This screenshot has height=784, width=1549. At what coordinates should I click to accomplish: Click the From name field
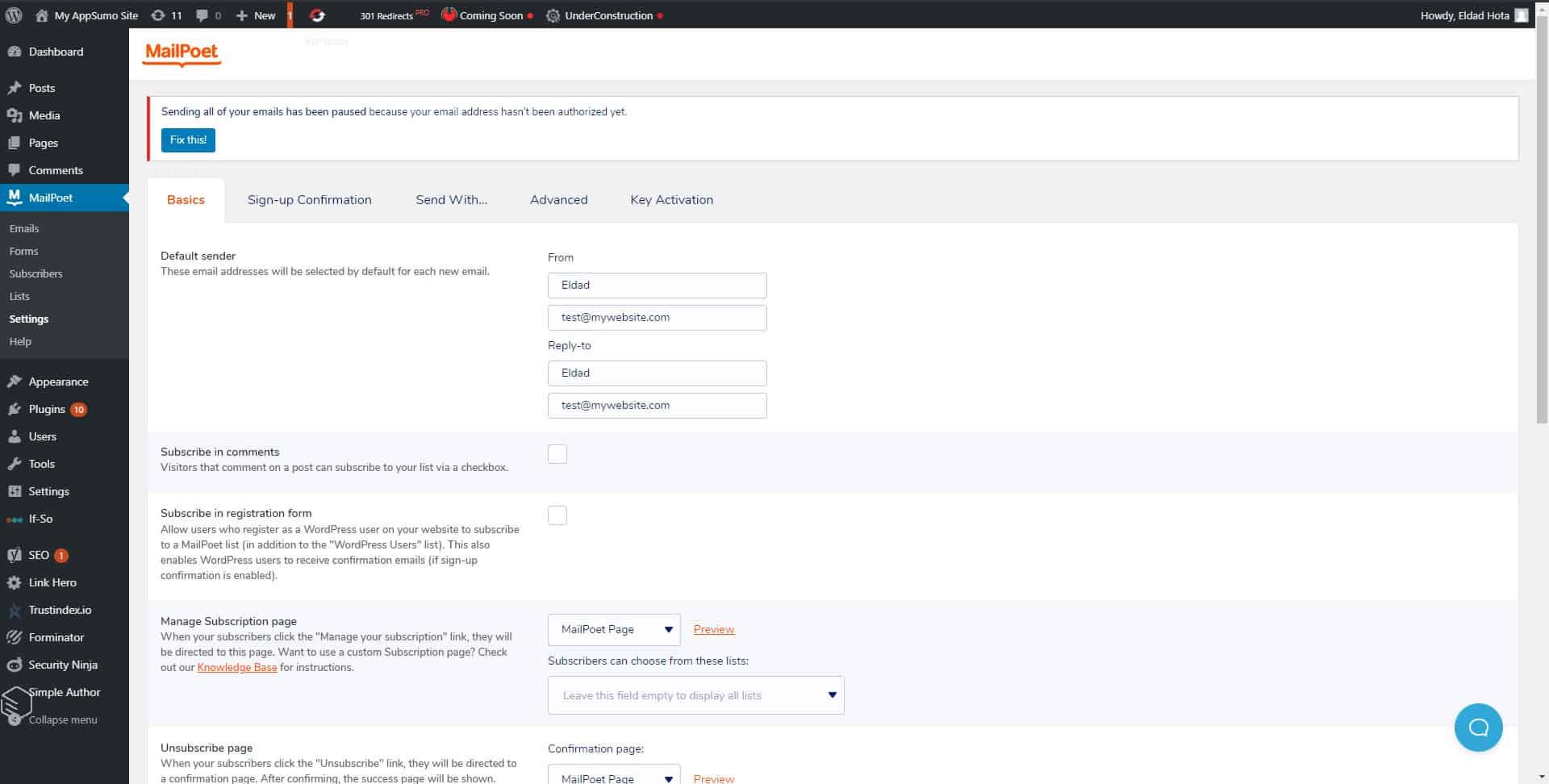pyautogui.click(x=657, y=286)
